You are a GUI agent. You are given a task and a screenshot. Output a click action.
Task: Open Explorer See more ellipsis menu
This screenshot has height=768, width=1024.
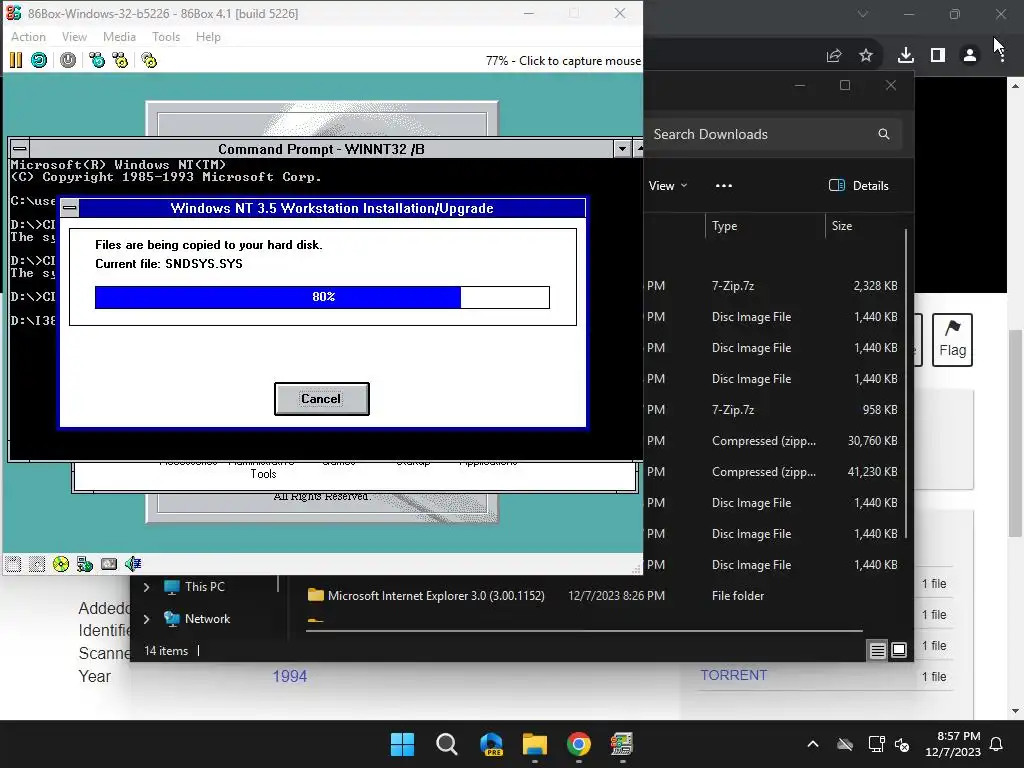point(724,185)
